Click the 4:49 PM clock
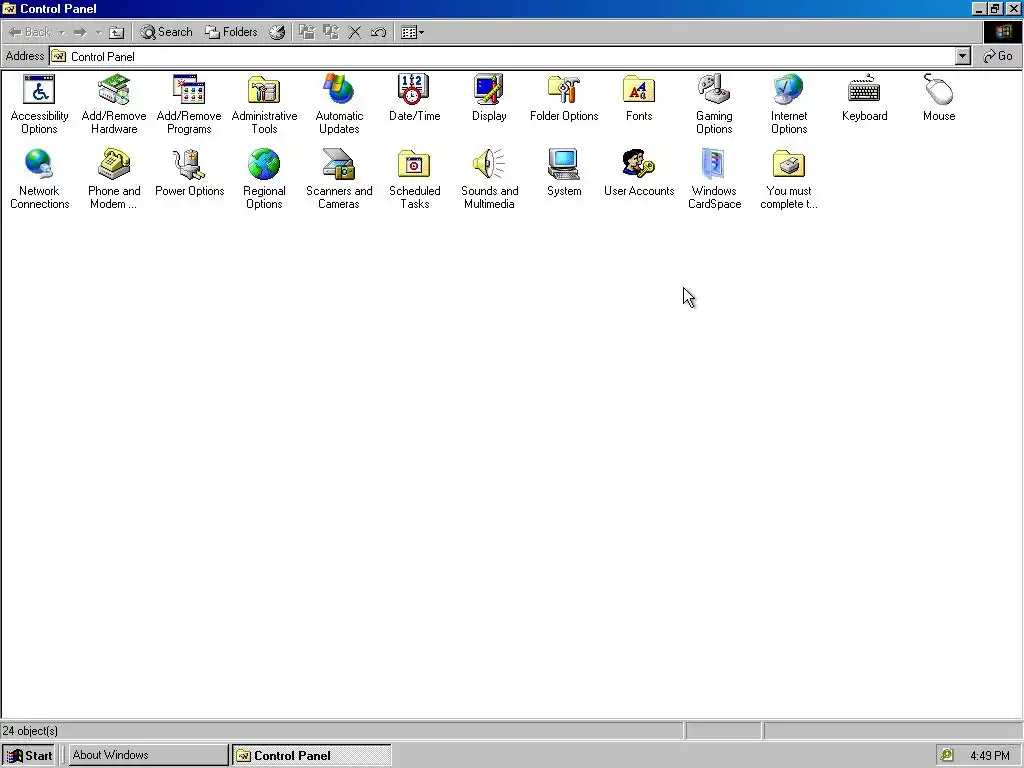The height and width of the screenshot is (768, 1024). click(x=989, y=756)
